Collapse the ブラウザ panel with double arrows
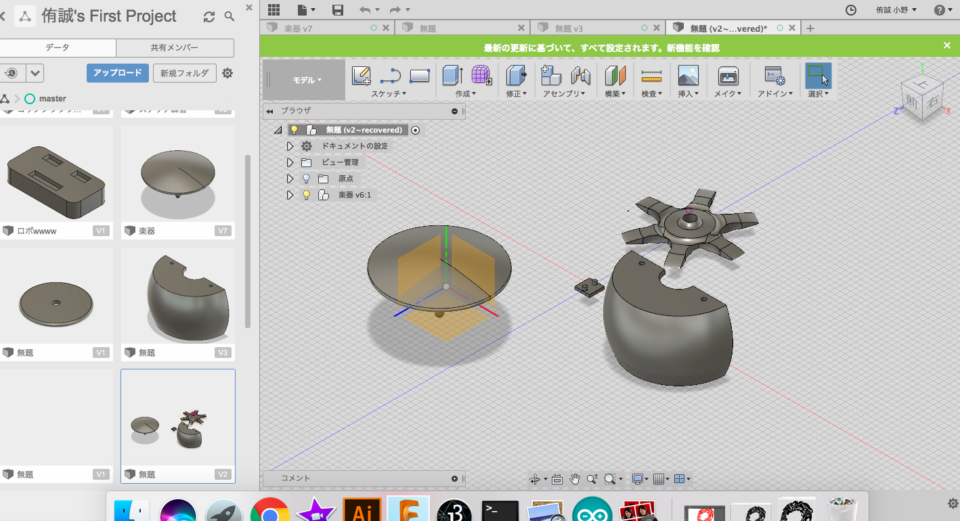This screenshot has height=521, width=960. click(270, 111)
